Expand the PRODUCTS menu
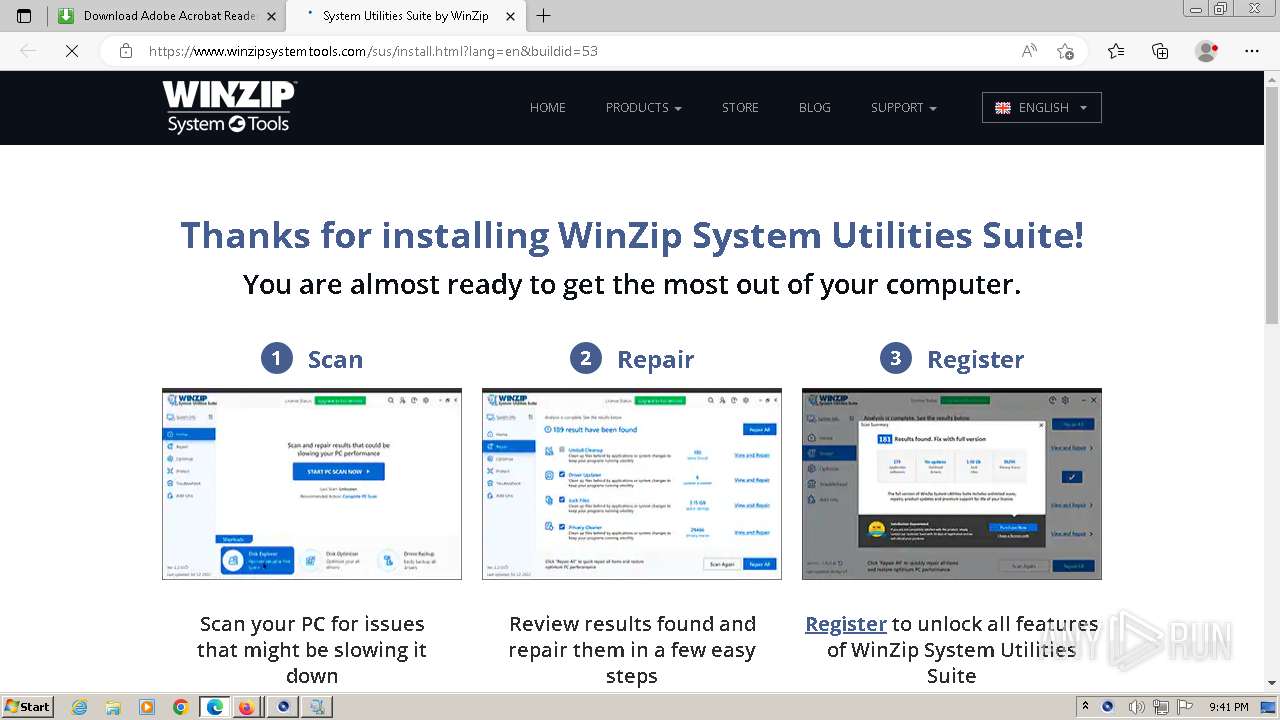Image resolution: width=1280 pixels, height=720 pixels. tap(644, 108)
